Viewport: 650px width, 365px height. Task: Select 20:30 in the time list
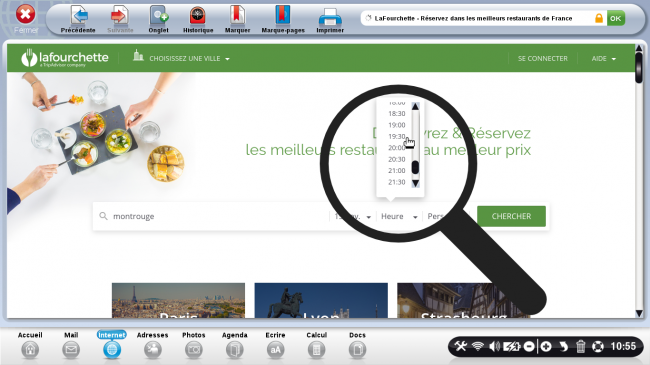(x=396, y=159)
